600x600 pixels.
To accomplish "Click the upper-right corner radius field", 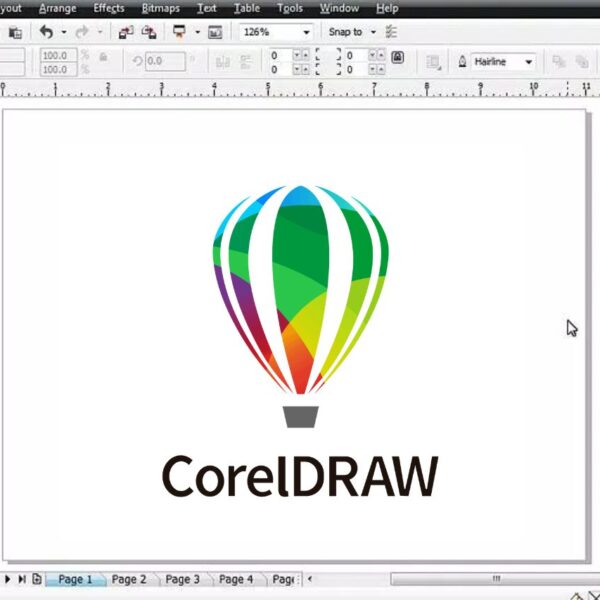I will tap(356, 55).
